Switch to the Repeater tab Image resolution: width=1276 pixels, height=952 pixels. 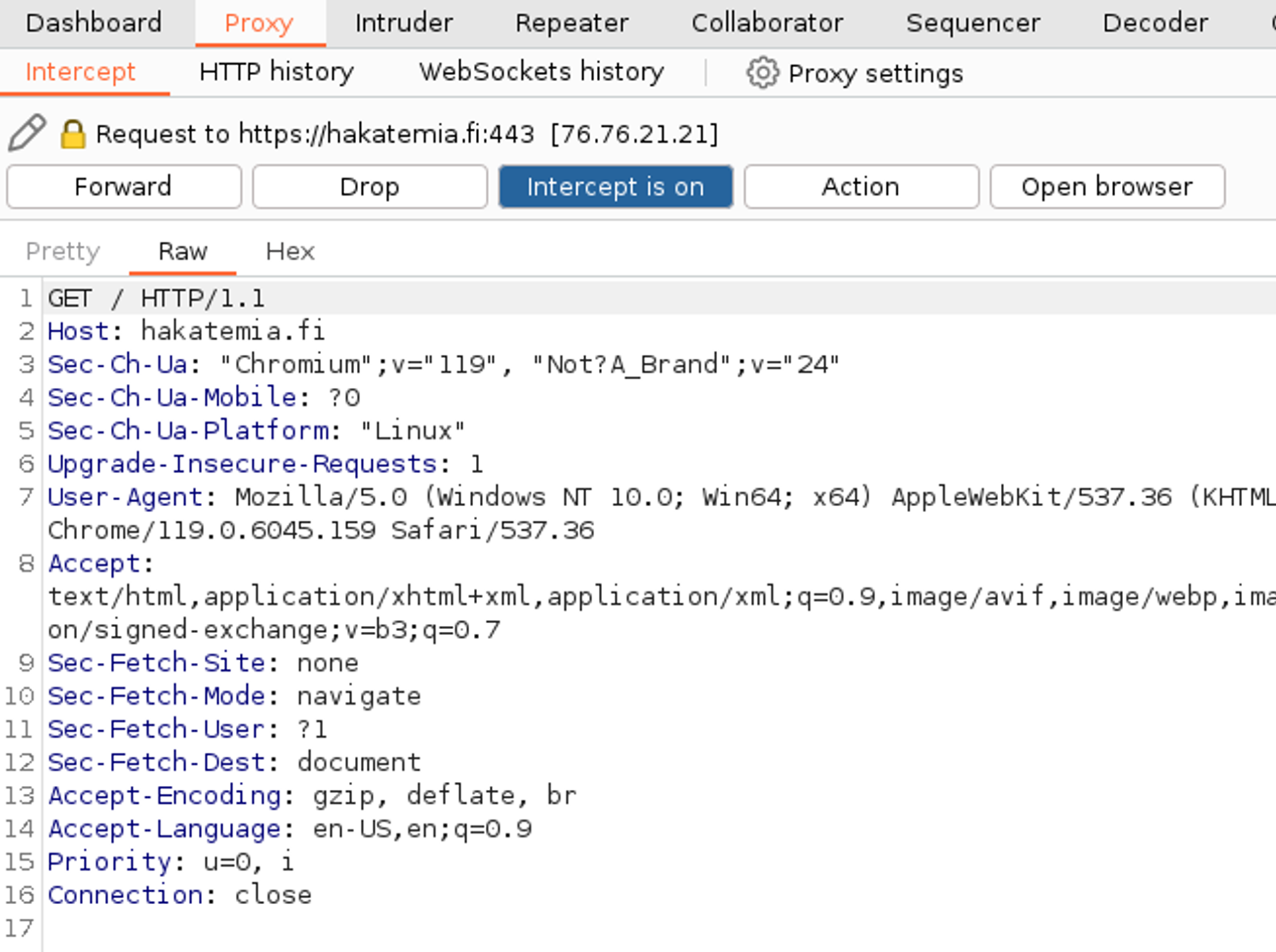(572, 23)
